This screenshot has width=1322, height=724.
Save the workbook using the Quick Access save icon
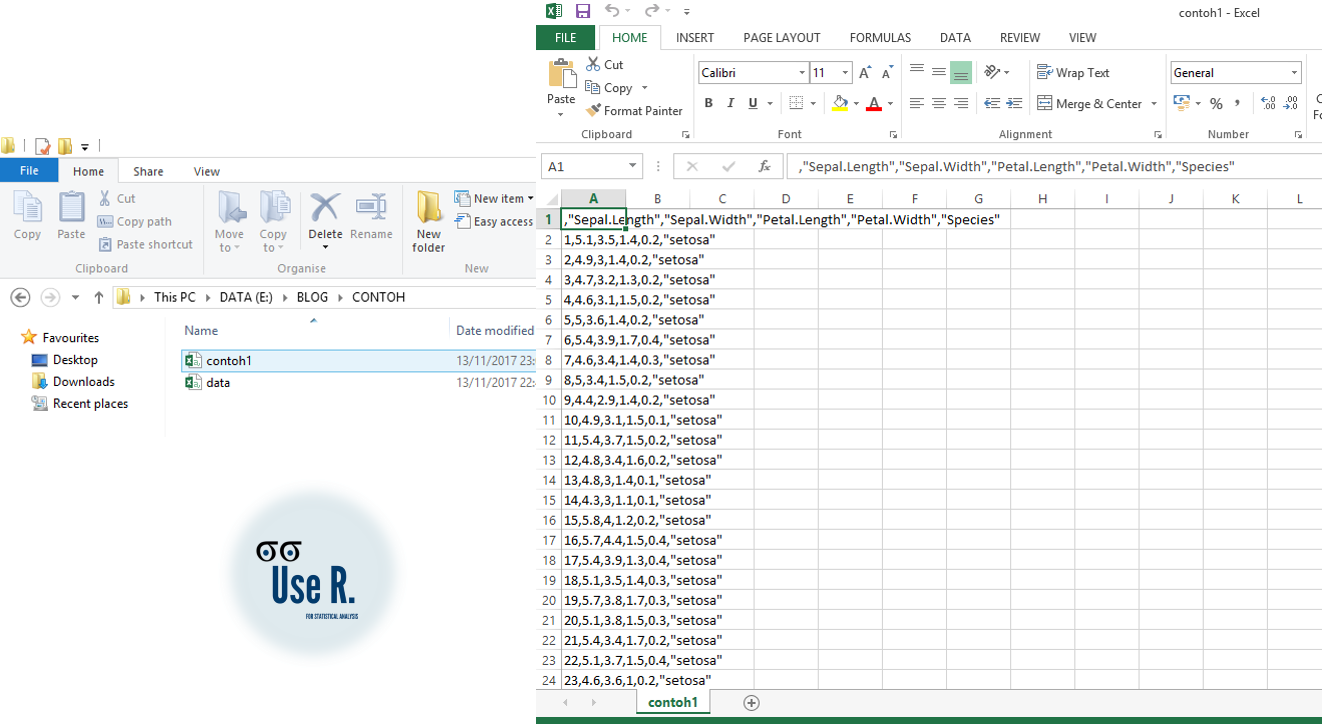coord(583,11)
